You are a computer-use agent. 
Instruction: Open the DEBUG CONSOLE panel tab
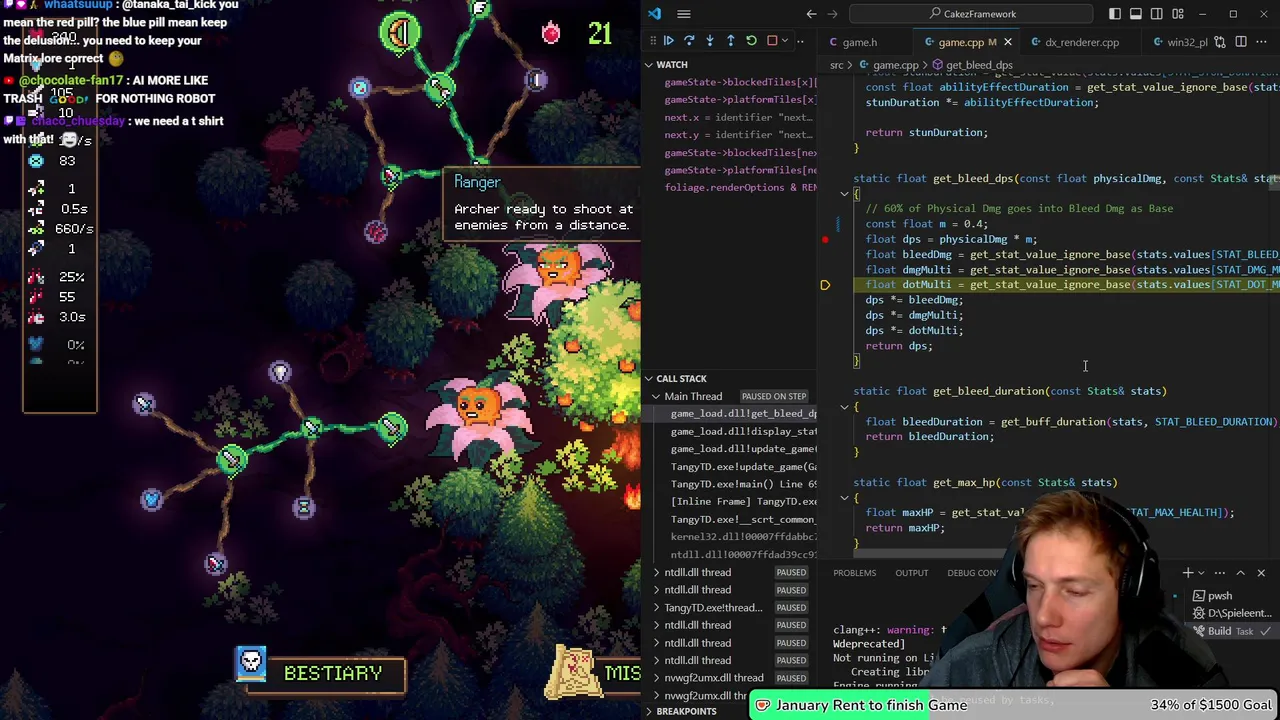972,573
